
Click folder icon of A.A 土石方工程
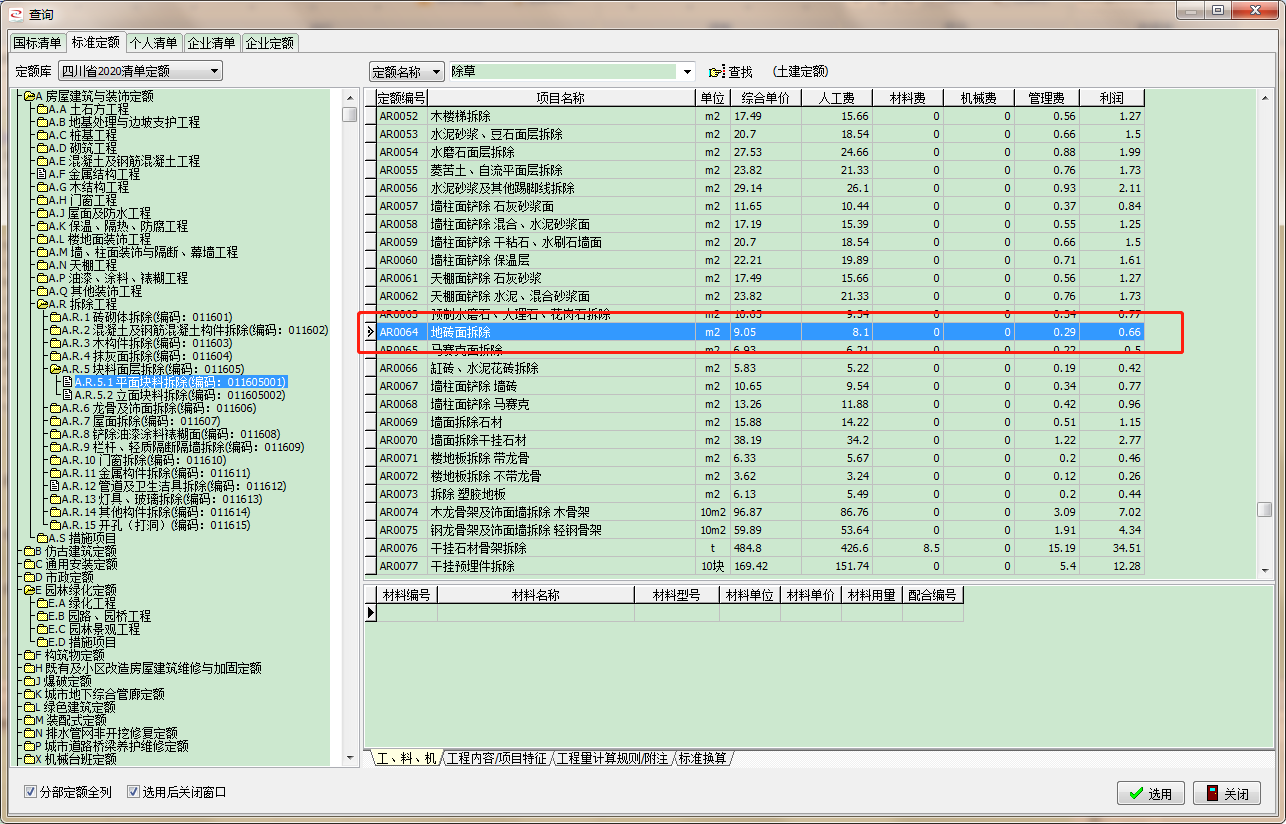pyautogui.click(x=43, y=109)
